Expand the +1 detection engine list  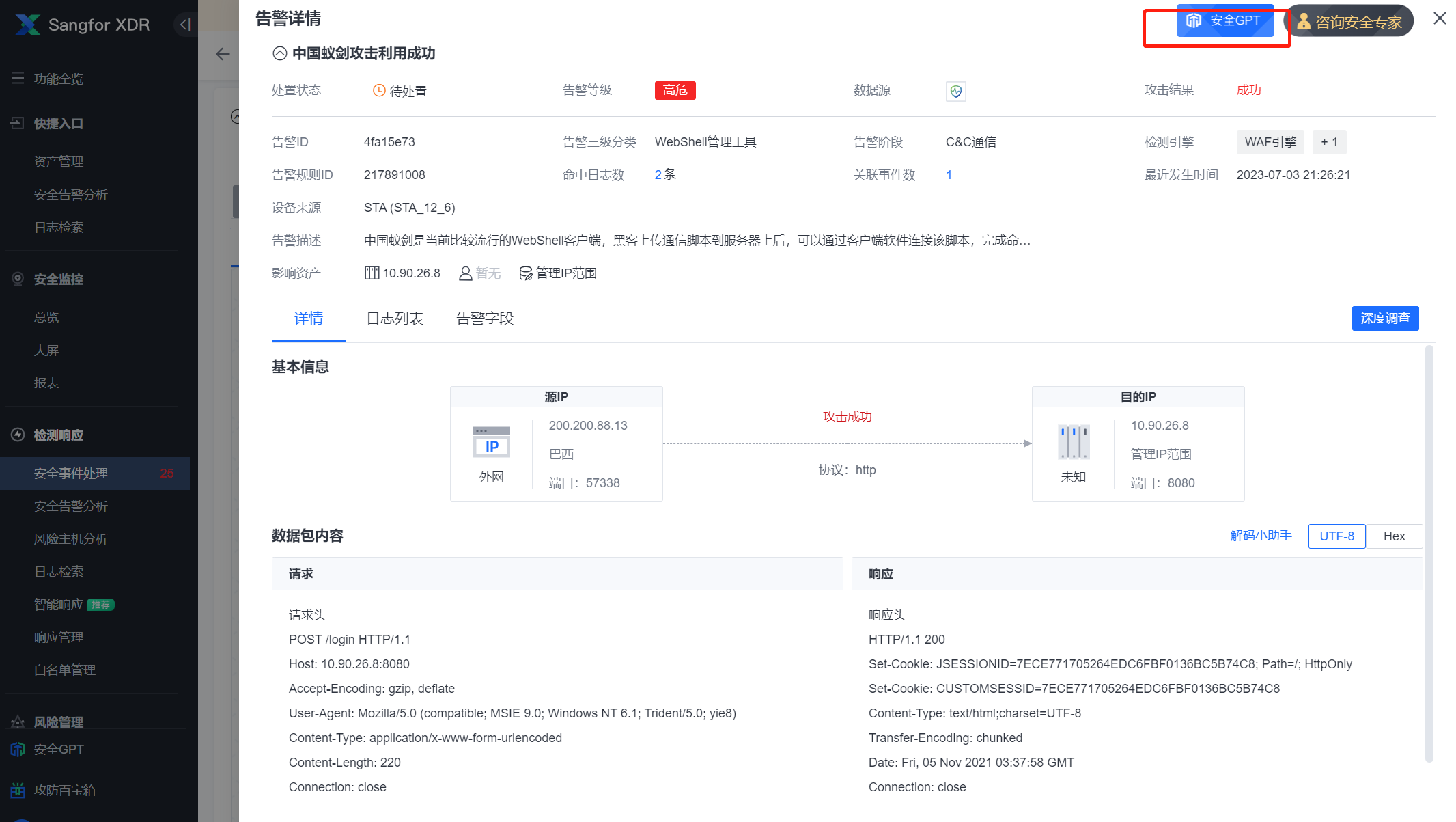click(1329, 141)
